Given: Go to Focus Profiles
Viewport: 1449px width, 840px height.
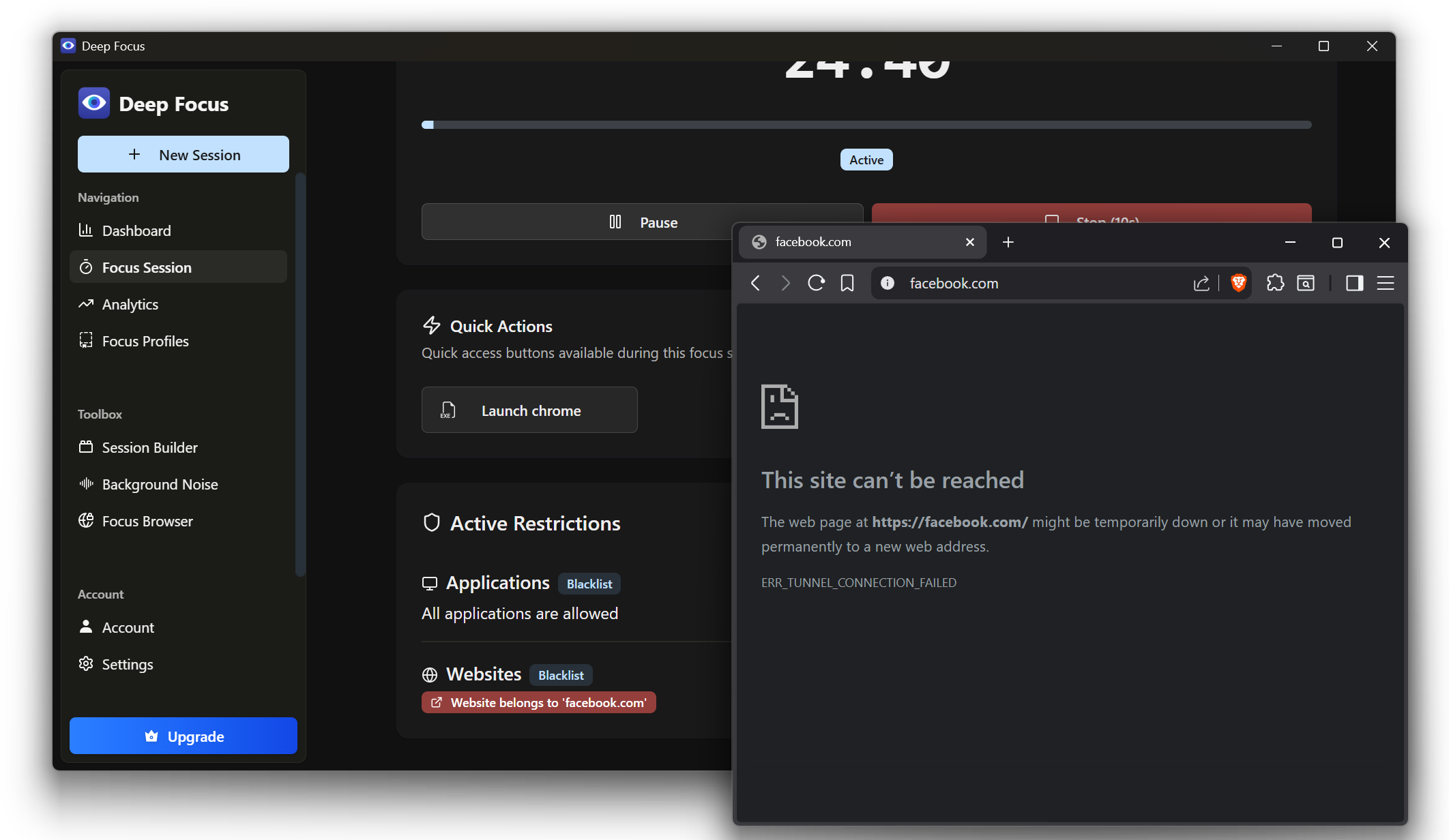Looking at the screenshot, I should pyautogui.click(x=178, y=341).
